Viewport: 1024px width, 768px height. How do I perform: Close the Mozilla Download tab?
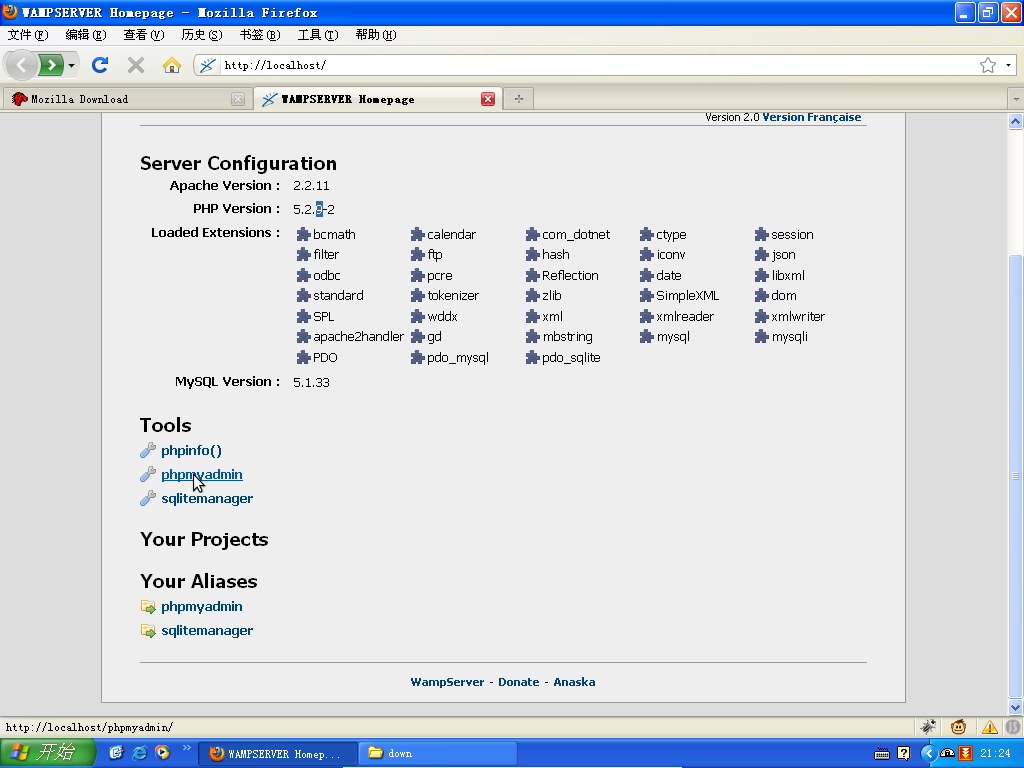click(238, 99)
